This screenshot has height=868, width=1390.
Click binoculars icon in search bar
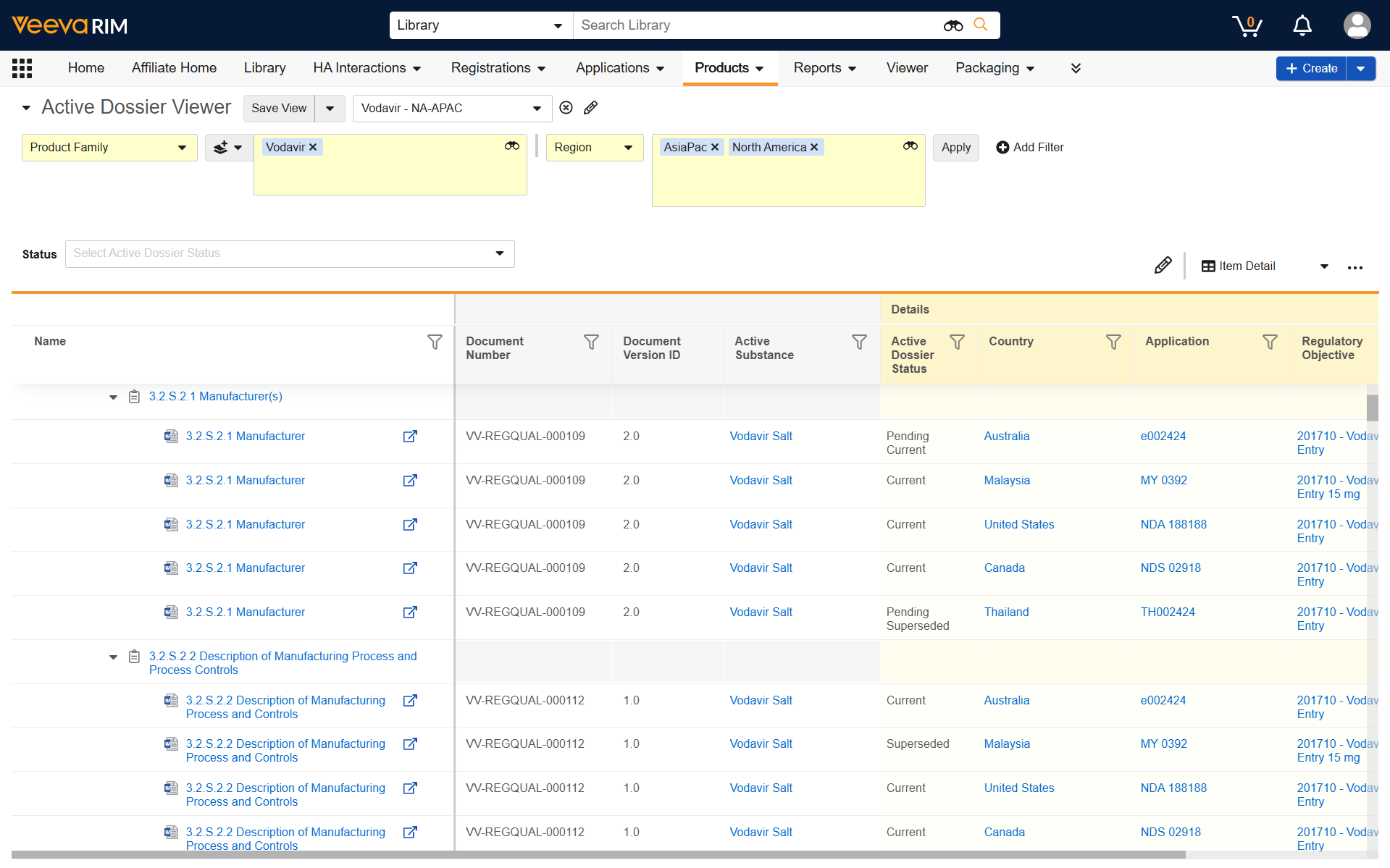953,25
